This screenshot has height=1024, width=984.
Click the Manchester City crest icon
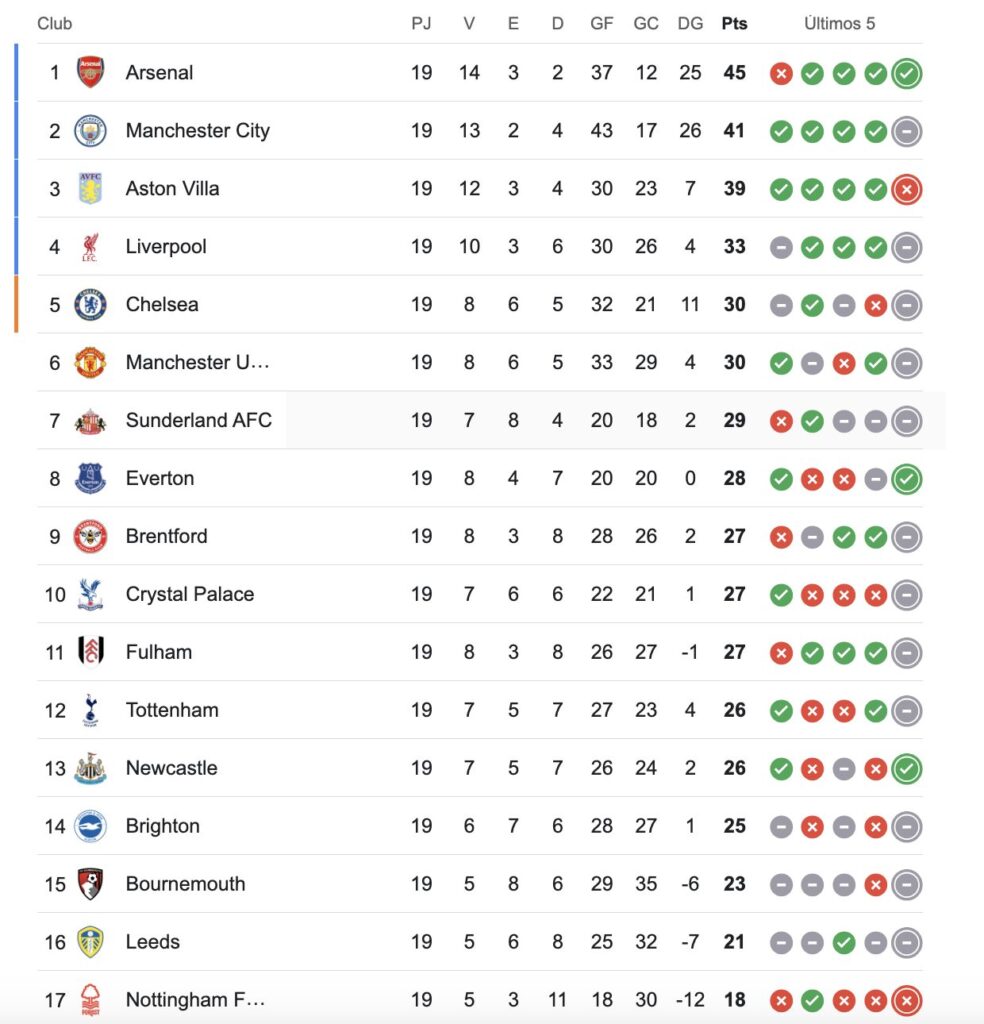tap(90, 131)
